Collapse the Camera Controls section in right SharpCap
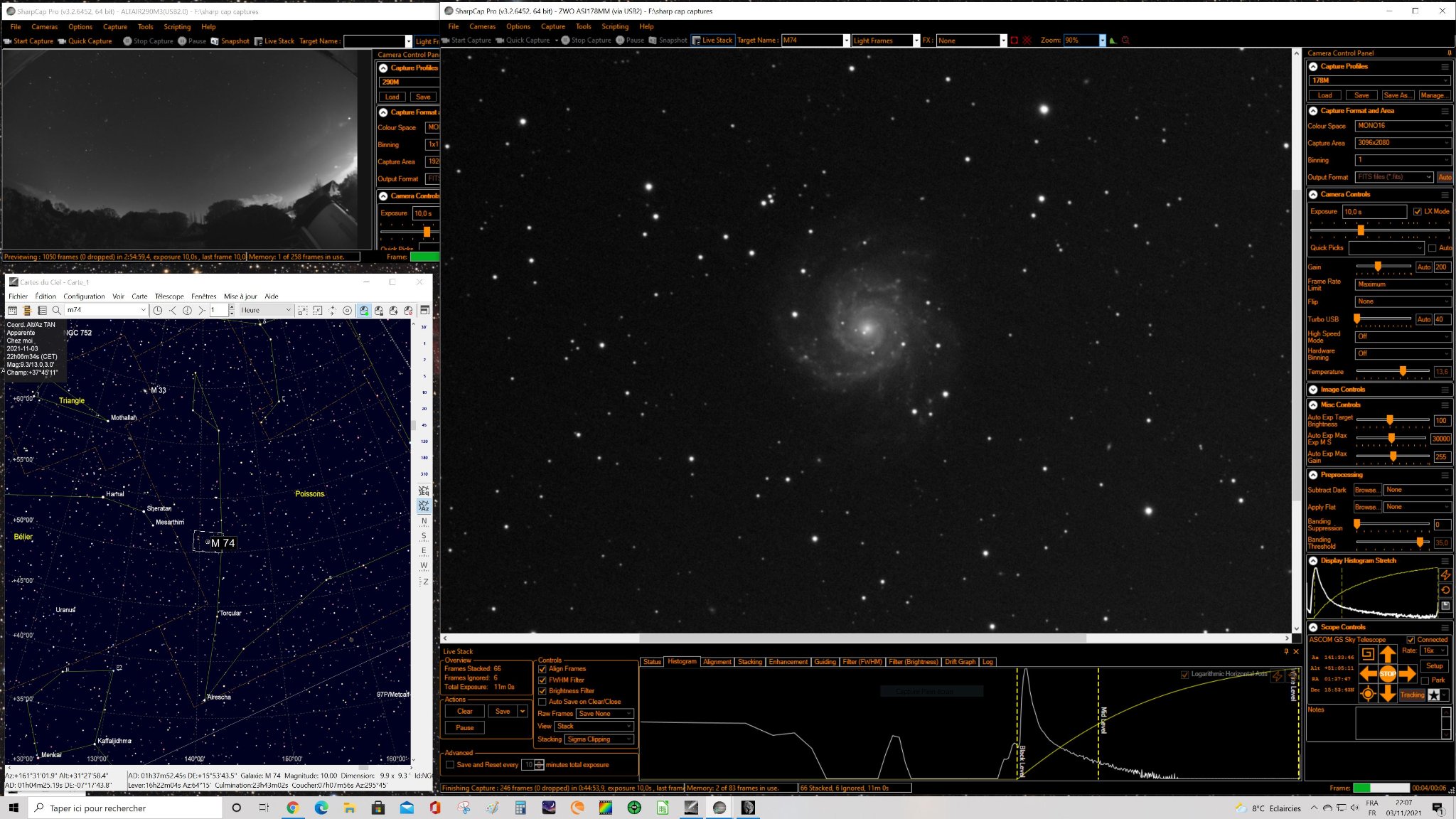 pos(1313,195)
